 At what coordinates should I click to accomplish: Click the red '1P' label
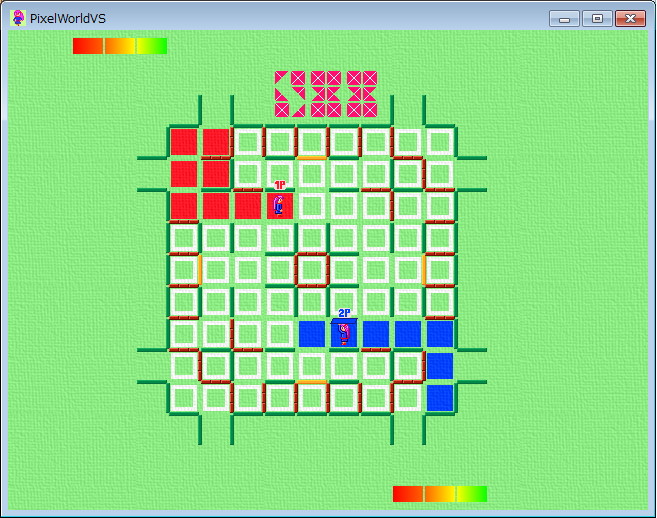(280, 185)
